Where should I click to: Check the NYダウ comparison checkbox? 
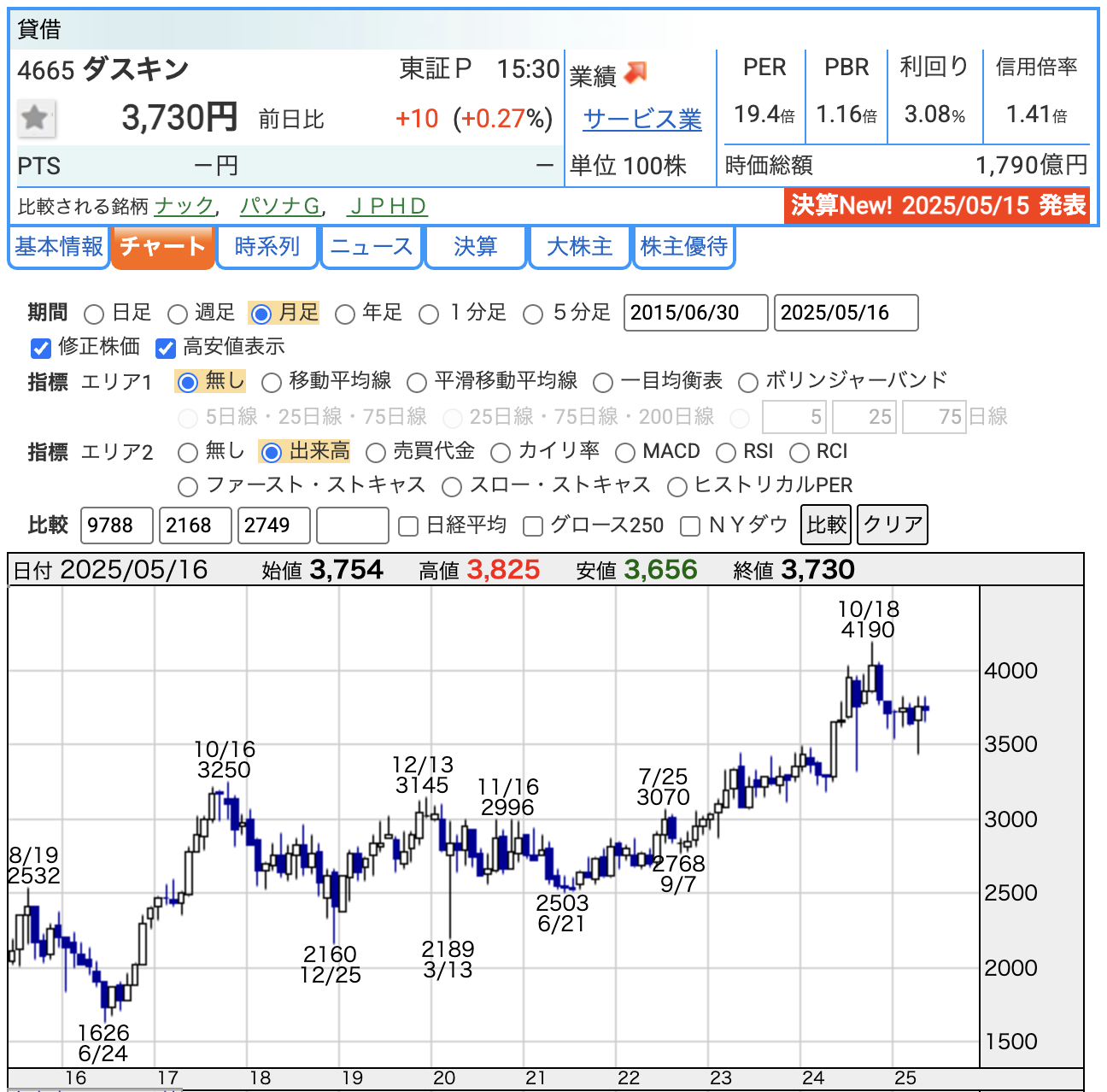(x=690, y=526)
